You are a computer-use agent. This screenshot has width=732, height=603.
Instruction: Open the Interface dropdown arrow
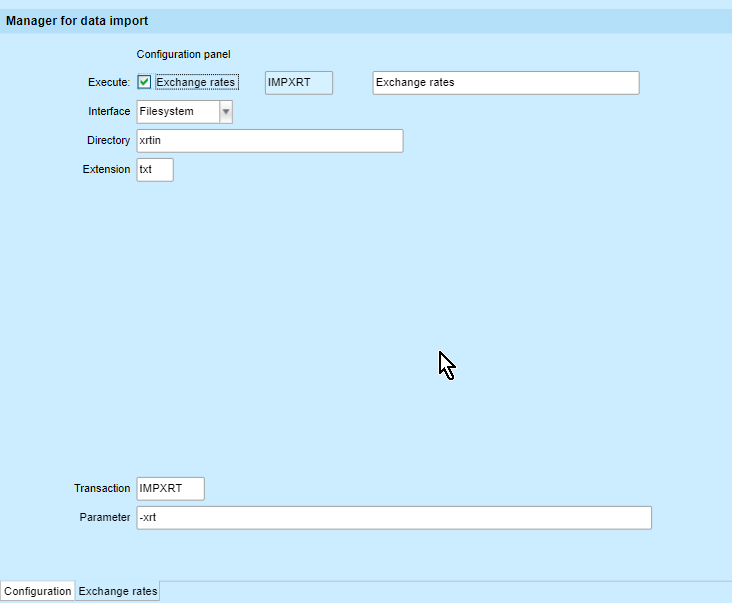[x=226, y=112]
